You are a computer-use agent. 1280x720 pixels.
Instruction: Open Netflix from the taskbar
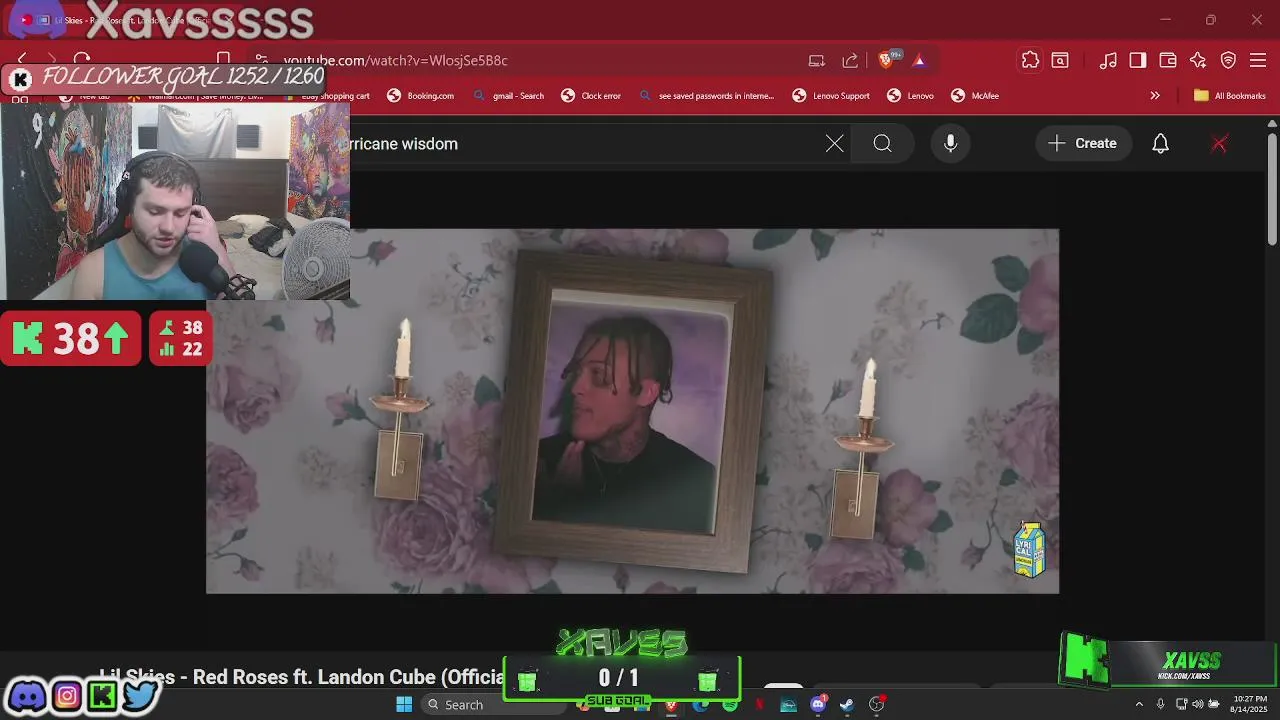tap(759, 705)
